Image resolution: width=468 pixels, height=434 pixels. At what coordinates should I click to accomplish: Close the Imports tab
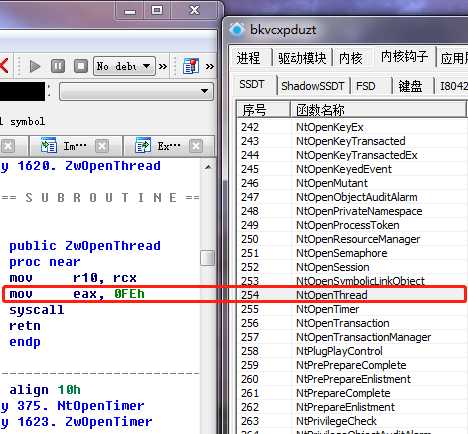tap(102, 146)
